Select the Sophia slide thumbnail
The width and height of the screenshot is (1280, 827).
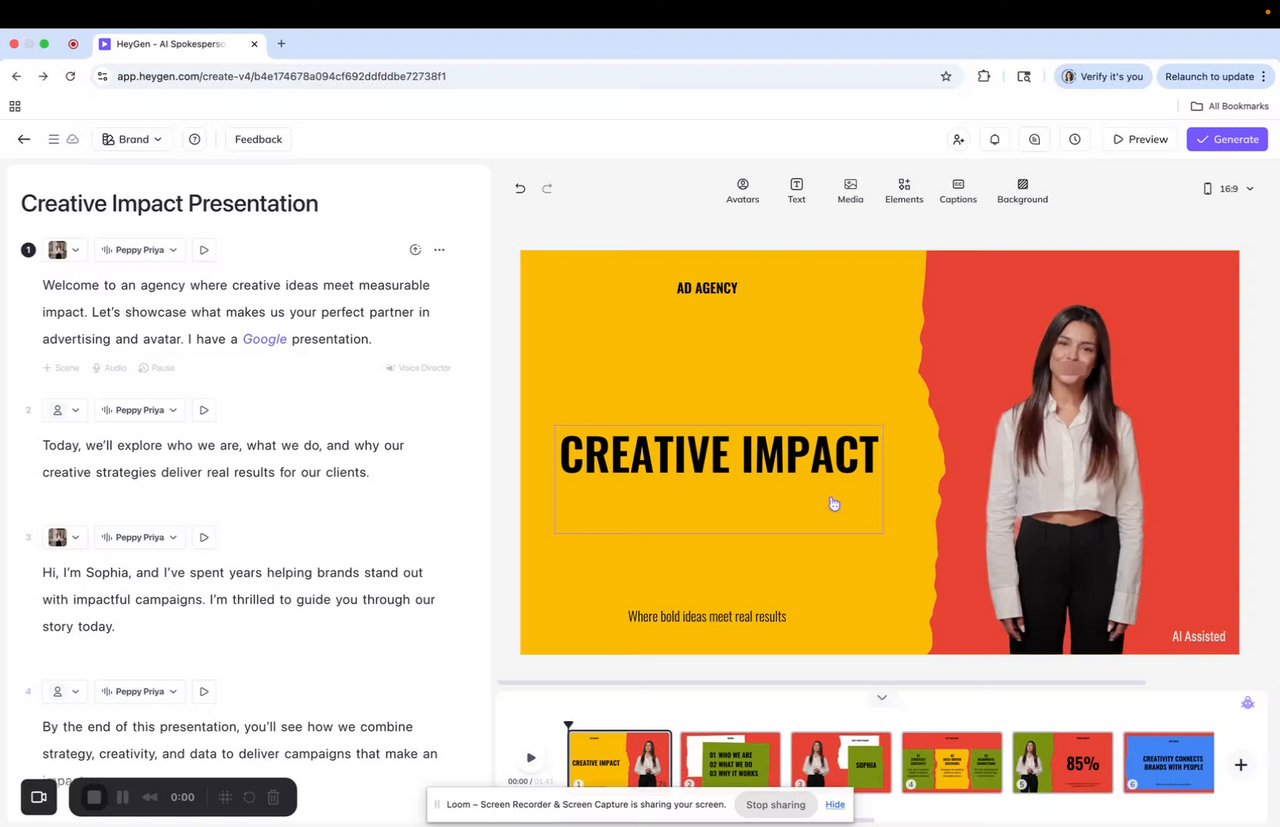pyautogui.click(x=841, y=762)
